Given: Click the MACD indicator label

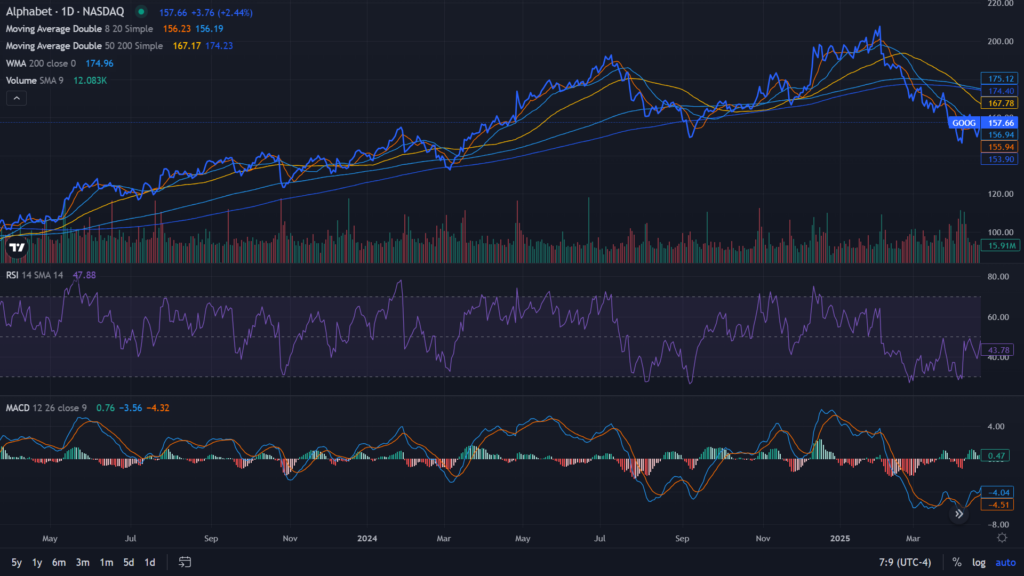Looking at the screenshot, I should click(x=19, y=408).
